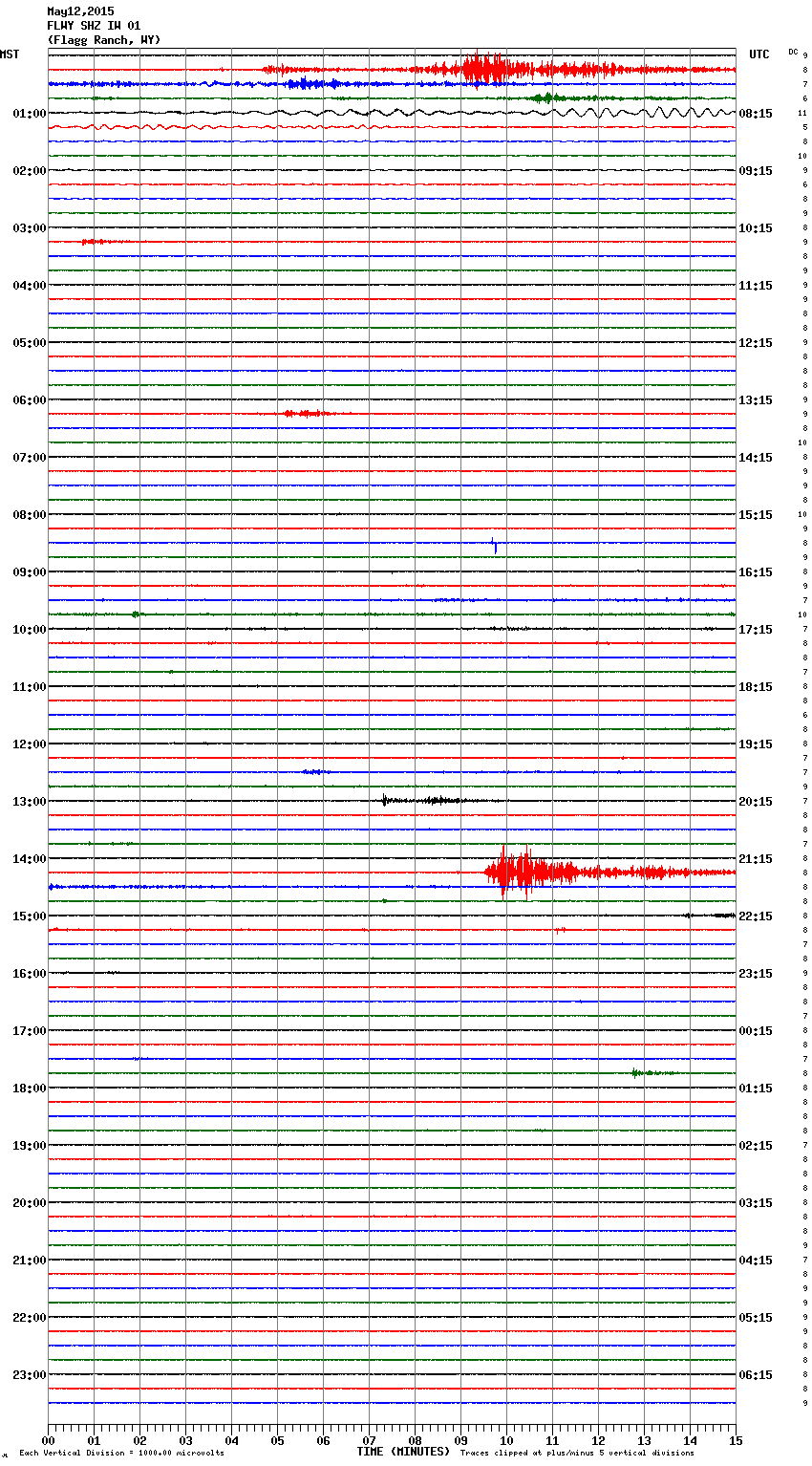Click the blue spike on the 08:30 trace
This screenshot has height=1466, width=812.
494,545
